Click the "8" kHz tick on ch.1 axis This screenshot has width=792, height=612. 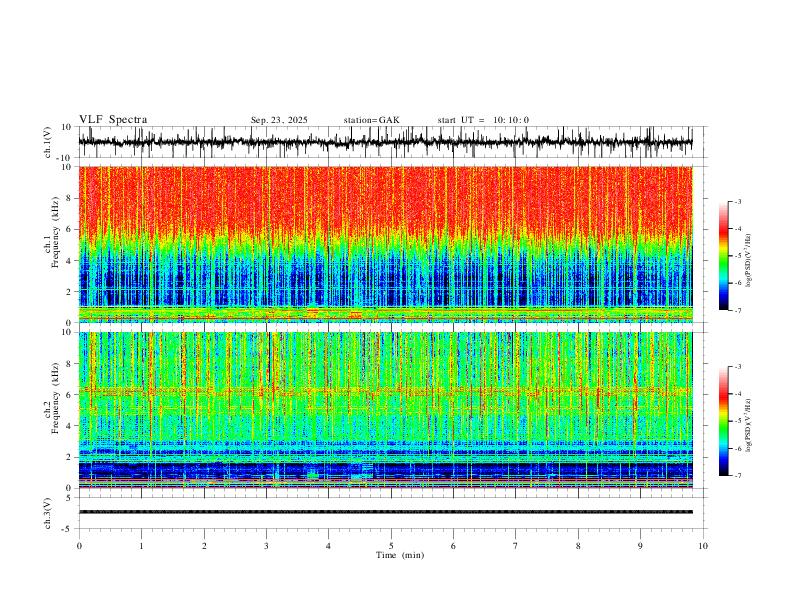coord(70,198)
